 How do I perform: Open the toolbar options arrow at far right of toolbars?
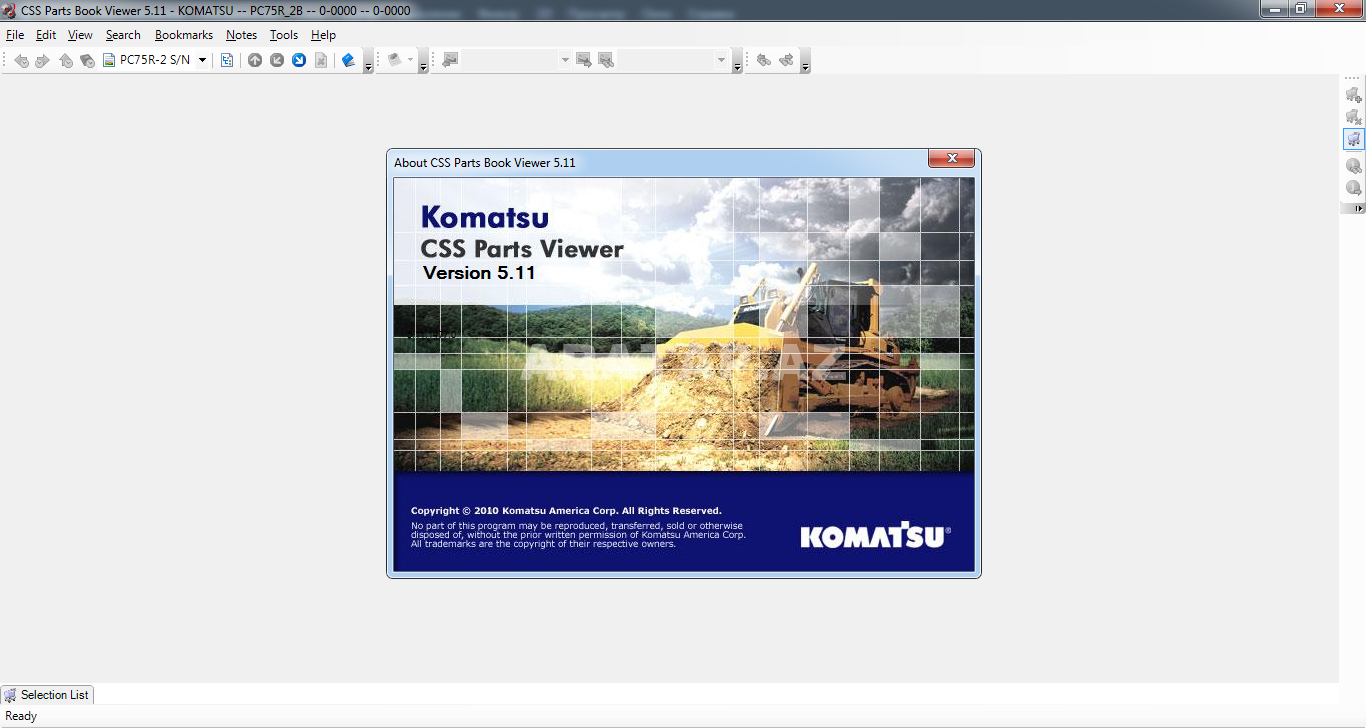point(805,63)
